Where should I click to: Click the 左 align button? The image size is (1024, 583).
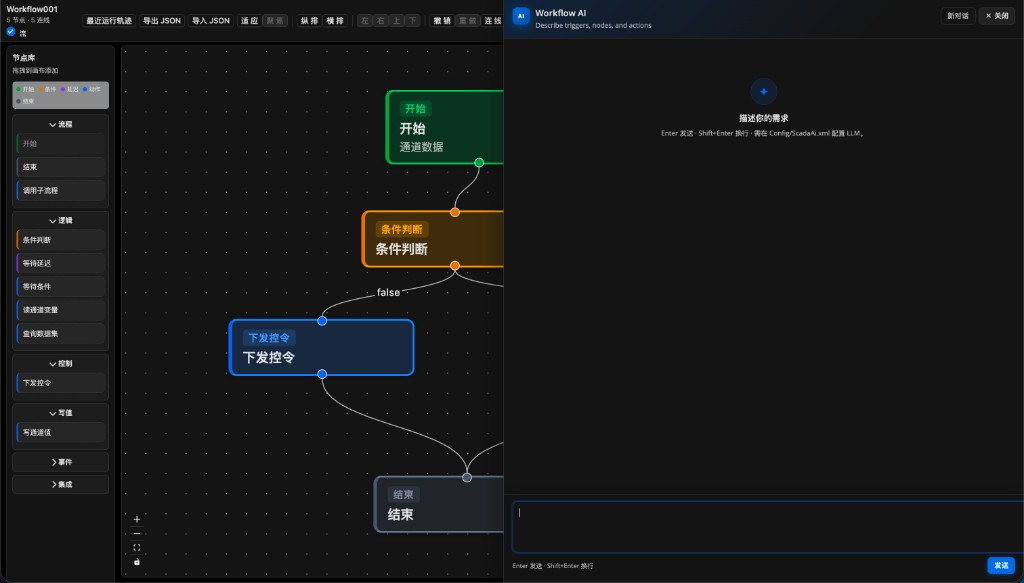[x=365, y=21]
